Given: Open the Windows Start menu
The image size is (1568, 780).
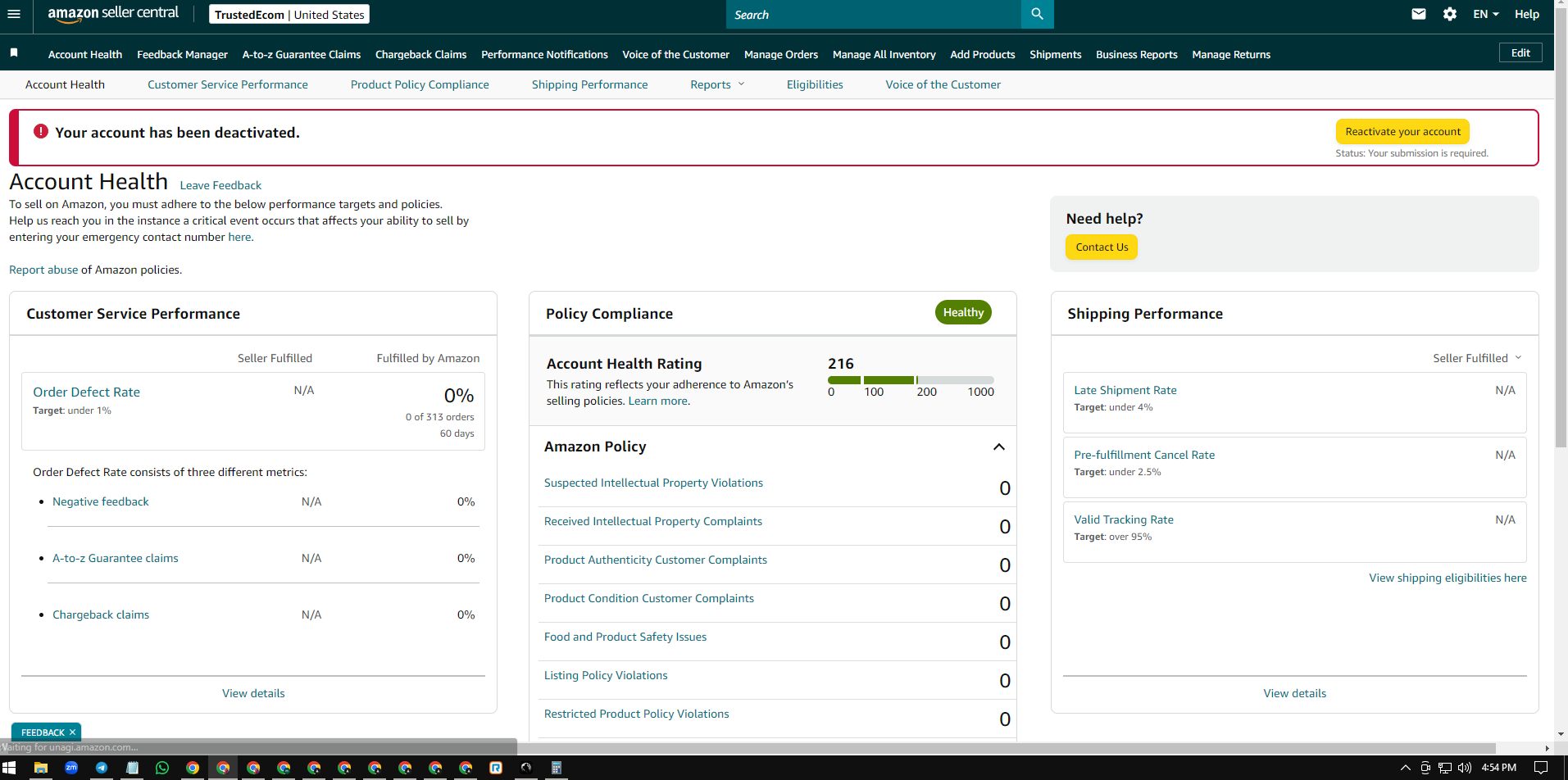Looking at the screenshot, I should (9, 768).
